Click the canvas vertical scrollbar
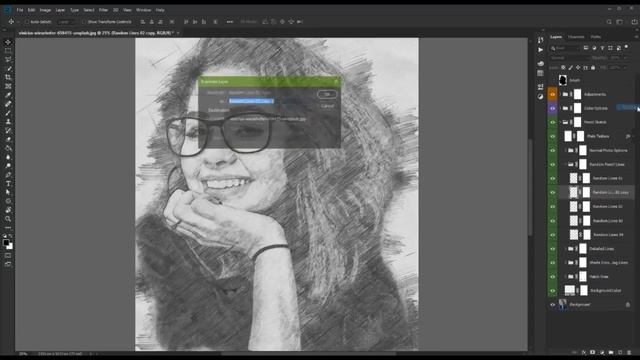 point(530,188)
